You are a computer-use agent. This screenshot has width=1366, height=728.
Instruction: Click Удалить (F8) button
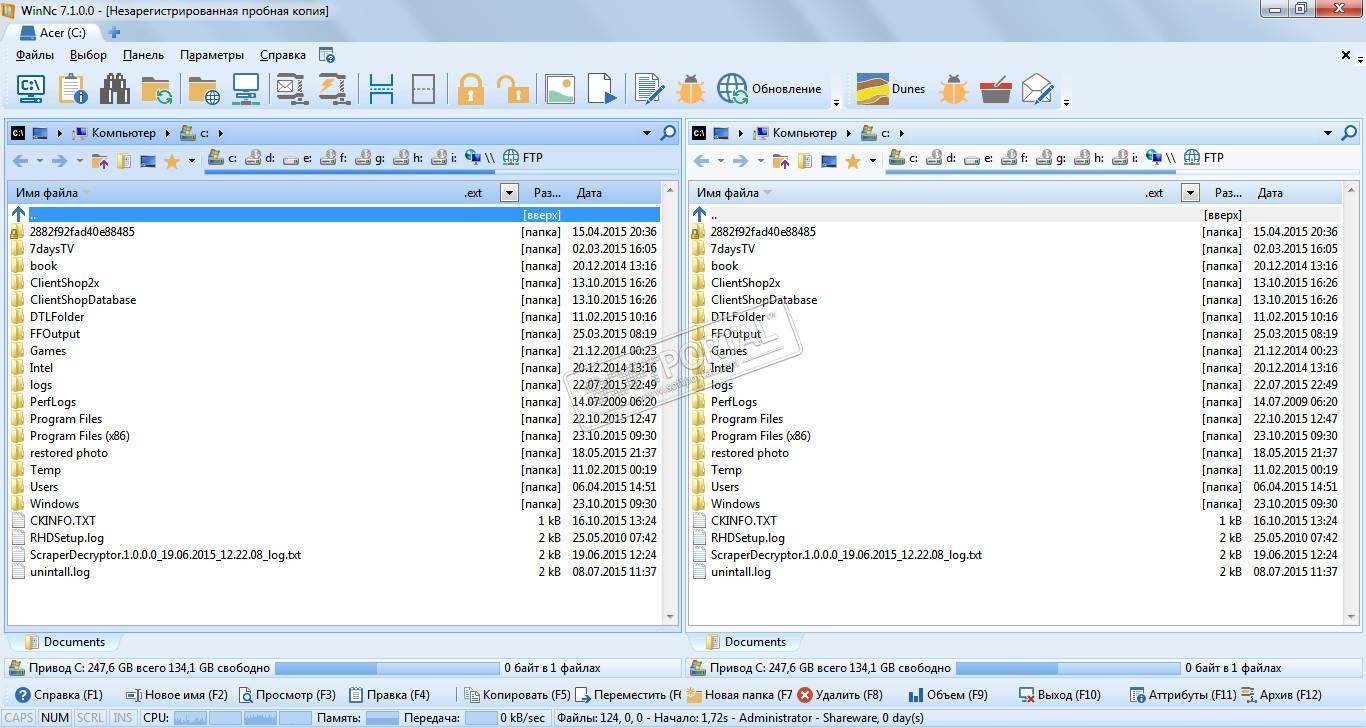(840, 695)
